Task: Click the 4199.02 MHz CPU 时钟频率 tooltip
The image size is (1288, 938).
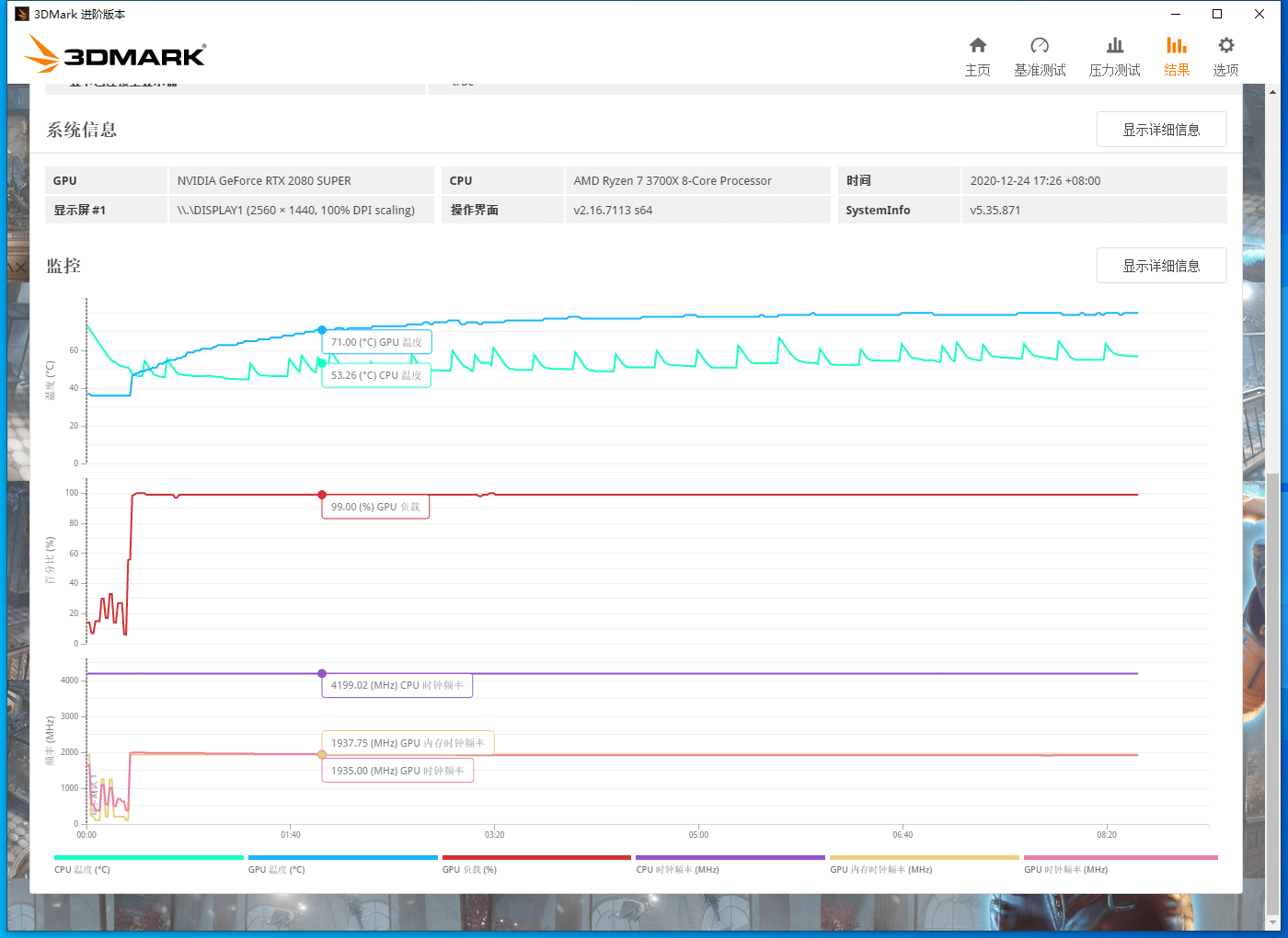Action: point(397,684)
